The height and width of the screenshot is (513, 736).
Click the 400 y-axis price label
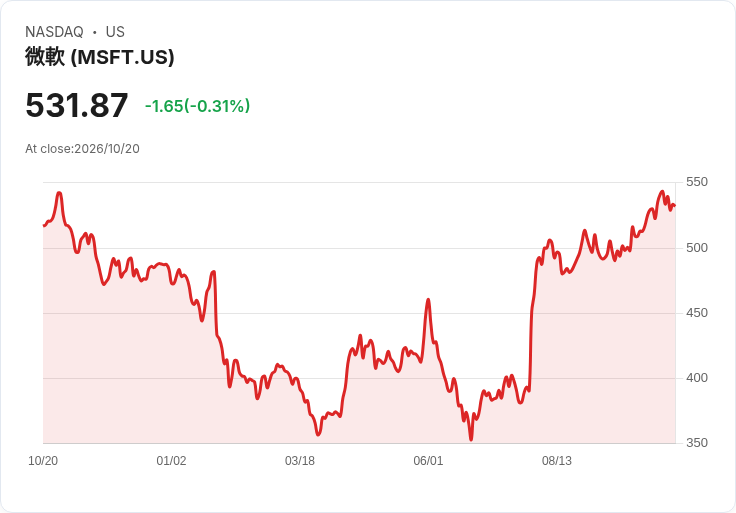click(x=697, y=378)
